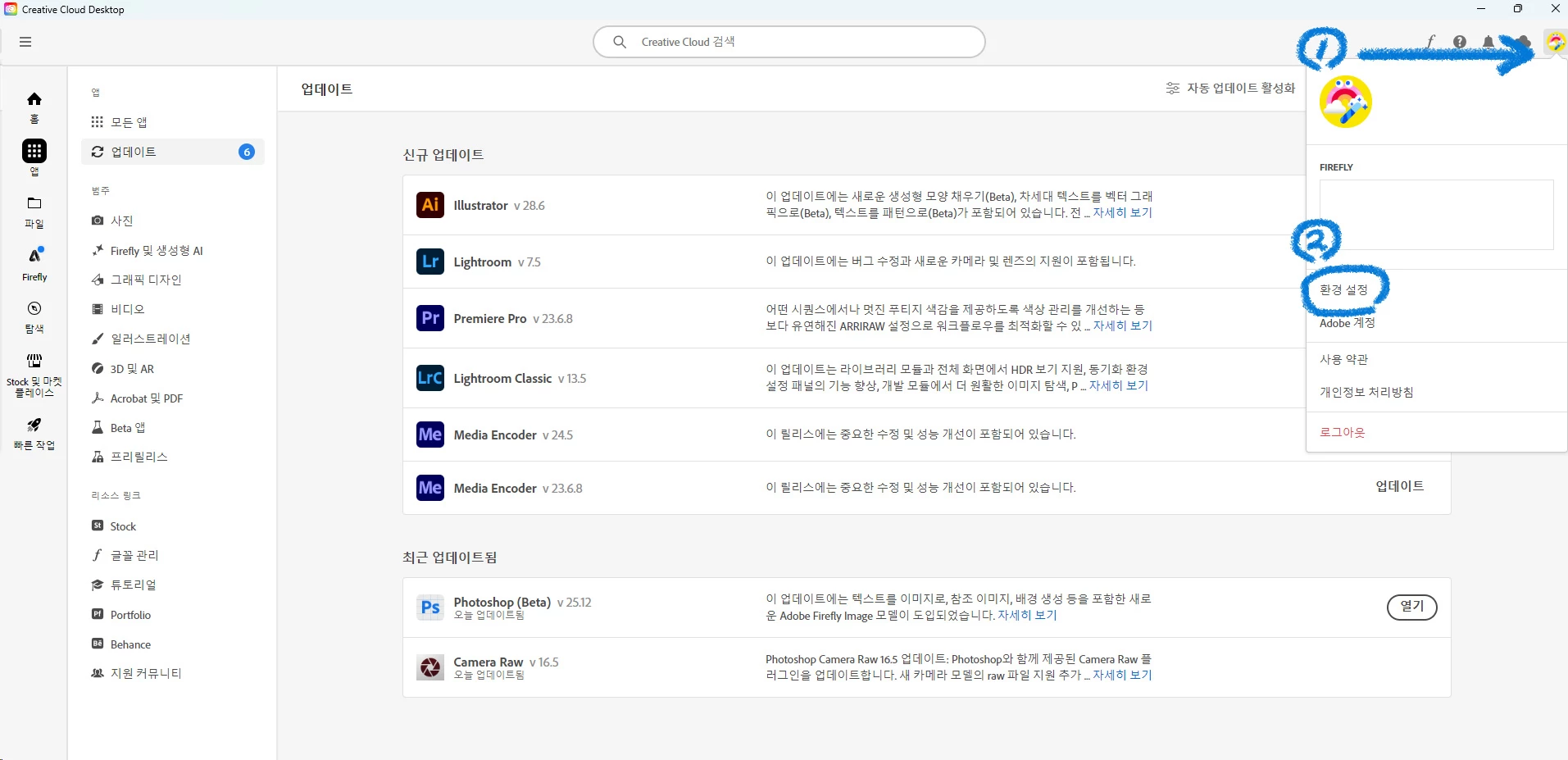
Task: Click 자세히 보기 in Camera Raw row
Action: coord(1122,675)
